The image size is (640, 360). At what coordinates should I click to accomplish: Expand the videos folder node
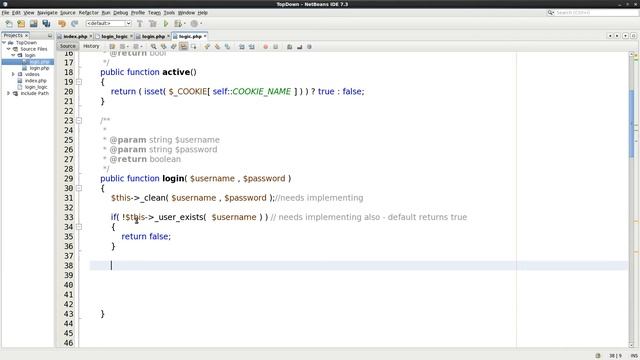pyautogui.click(x=13, y=74)
